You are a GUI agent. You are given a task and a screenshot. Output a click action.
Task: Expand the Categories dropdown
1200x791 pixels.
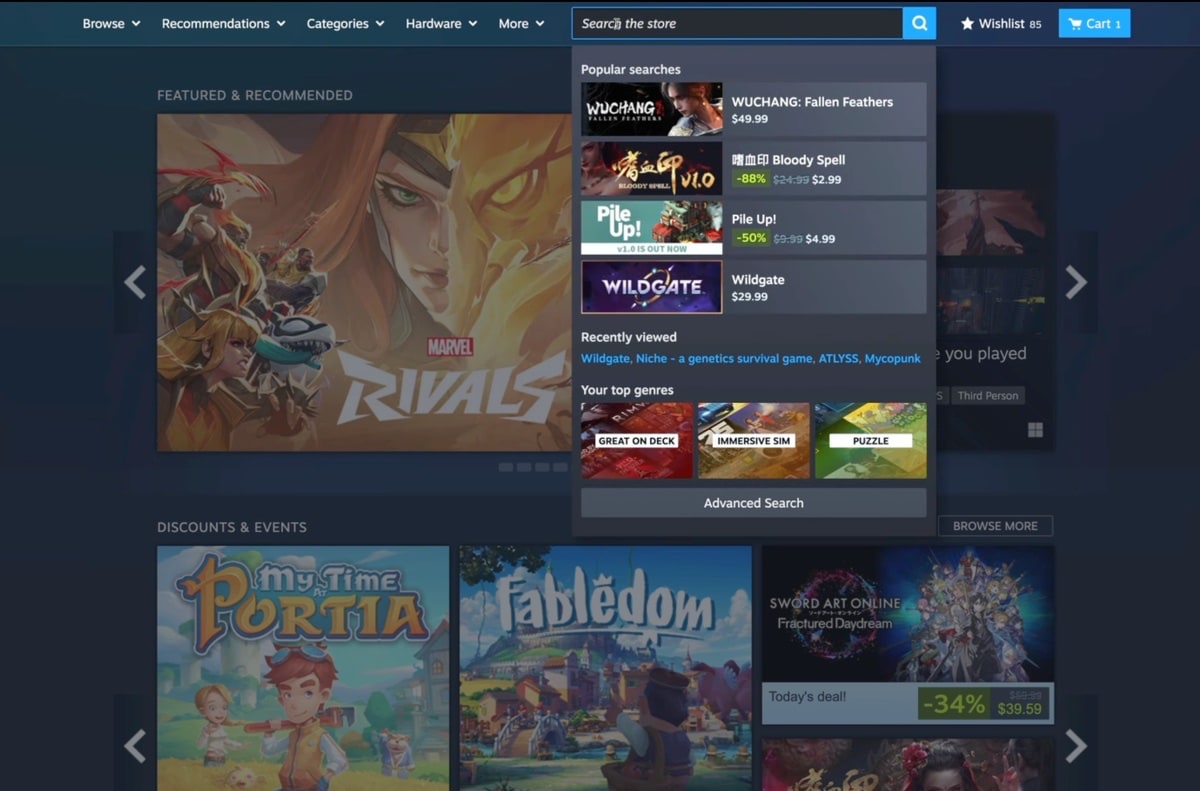point(345,23)
